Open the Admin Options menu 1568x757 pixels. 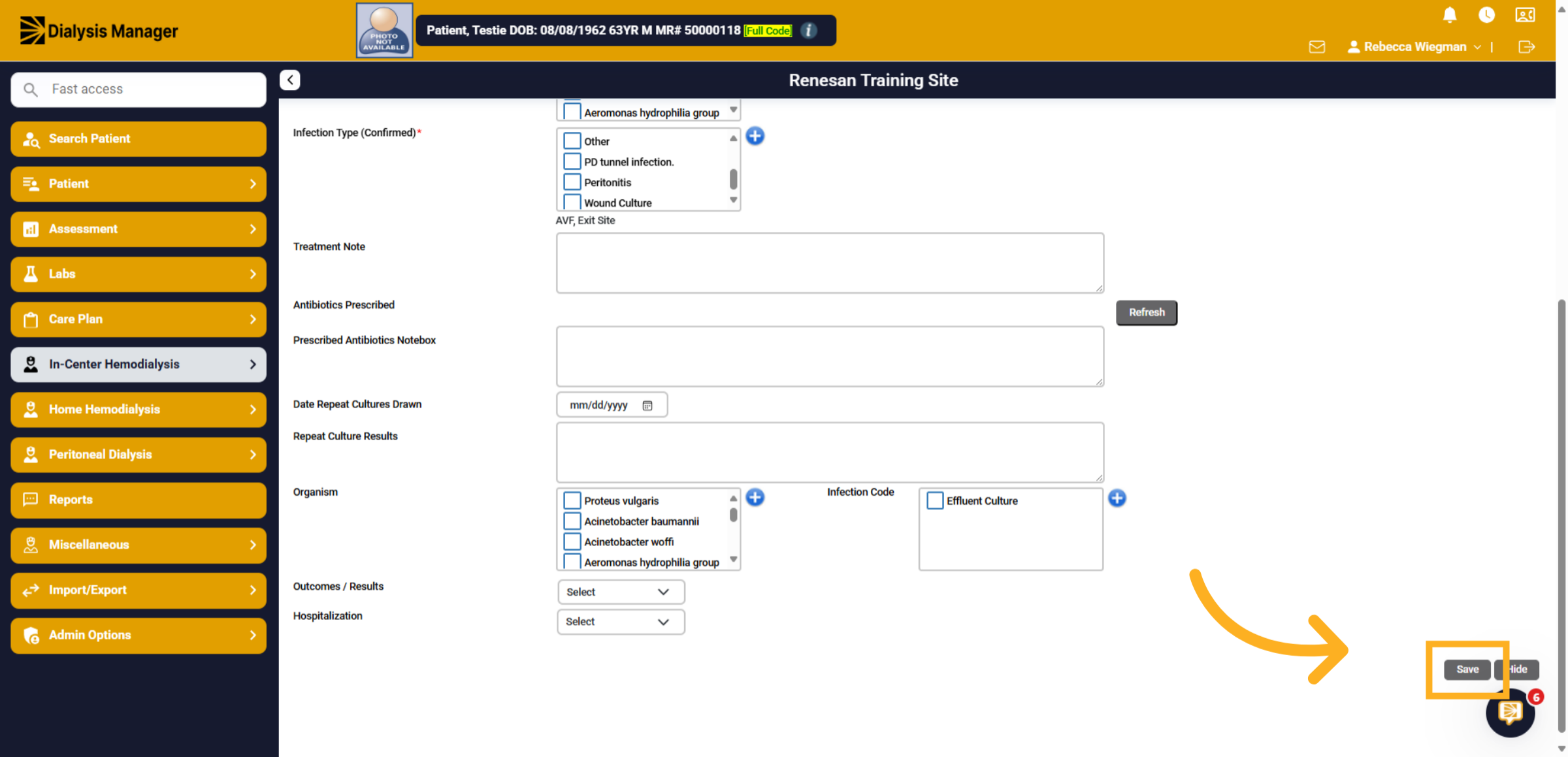point(139,635)
